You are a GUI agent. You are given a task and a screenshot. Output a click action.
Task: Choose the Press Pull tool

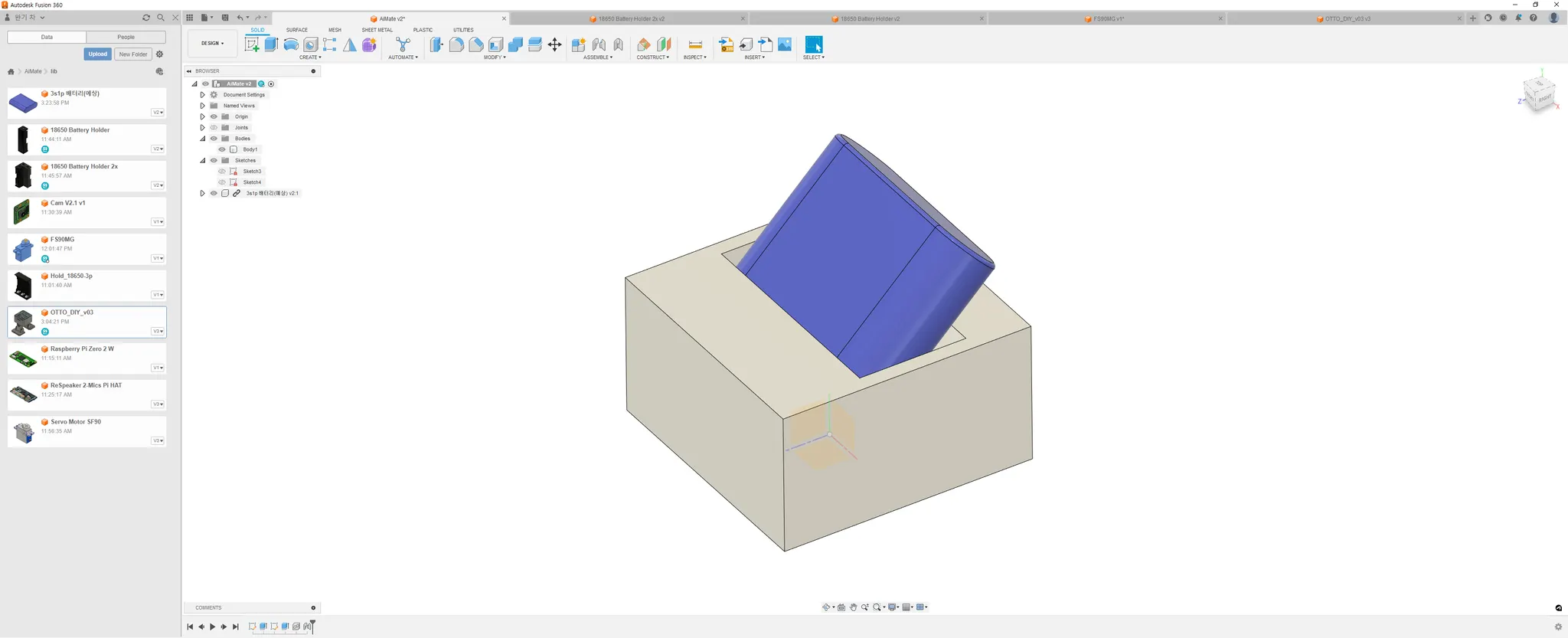[436, 45]
